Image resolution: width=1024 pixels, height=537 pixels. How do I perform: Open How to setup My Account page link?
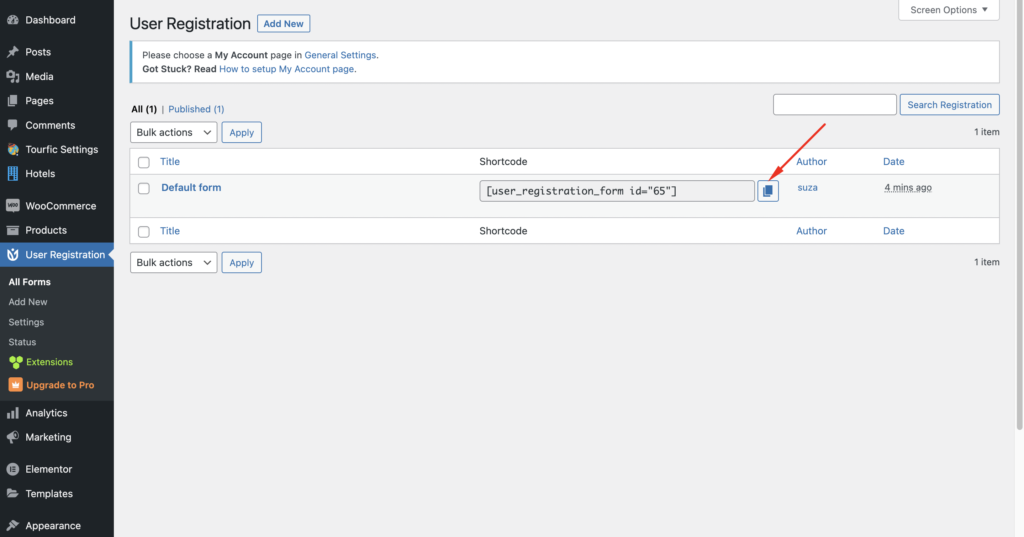pos(287,69)
